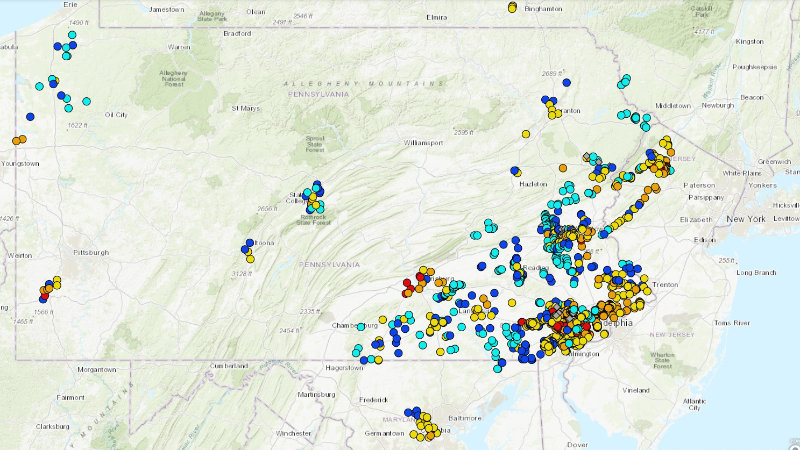
Task: Click the Parsippany label
Action: tap(706, 197)
